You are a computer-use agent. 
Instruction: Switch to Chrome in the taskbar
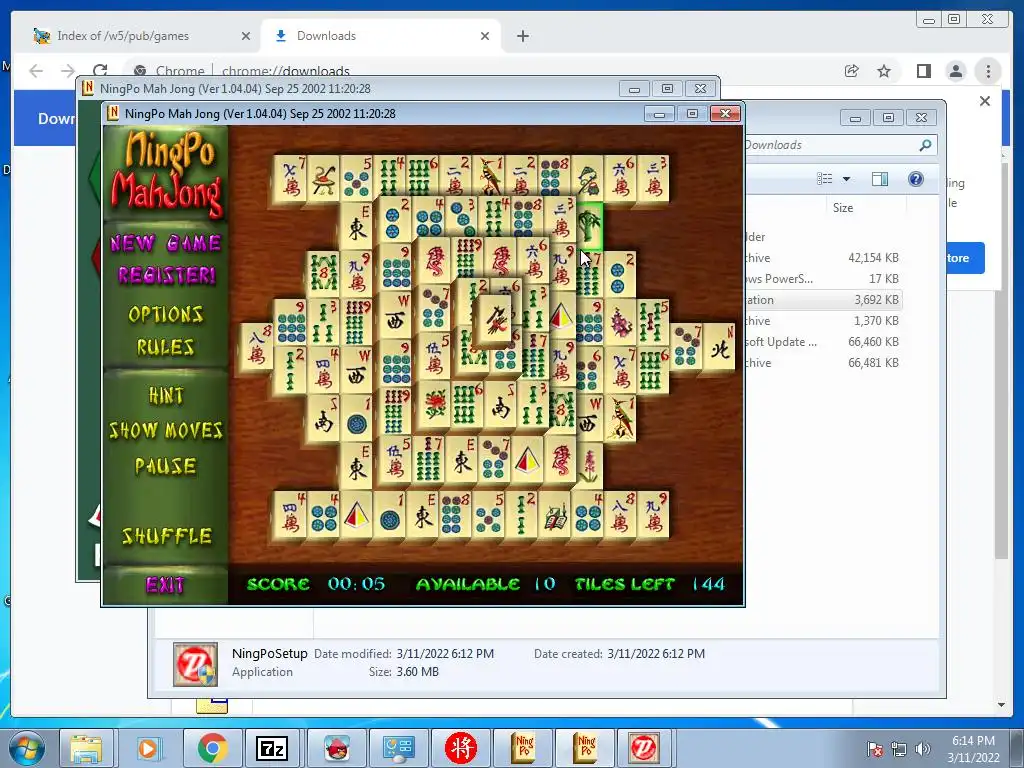[x=212, y=748]
